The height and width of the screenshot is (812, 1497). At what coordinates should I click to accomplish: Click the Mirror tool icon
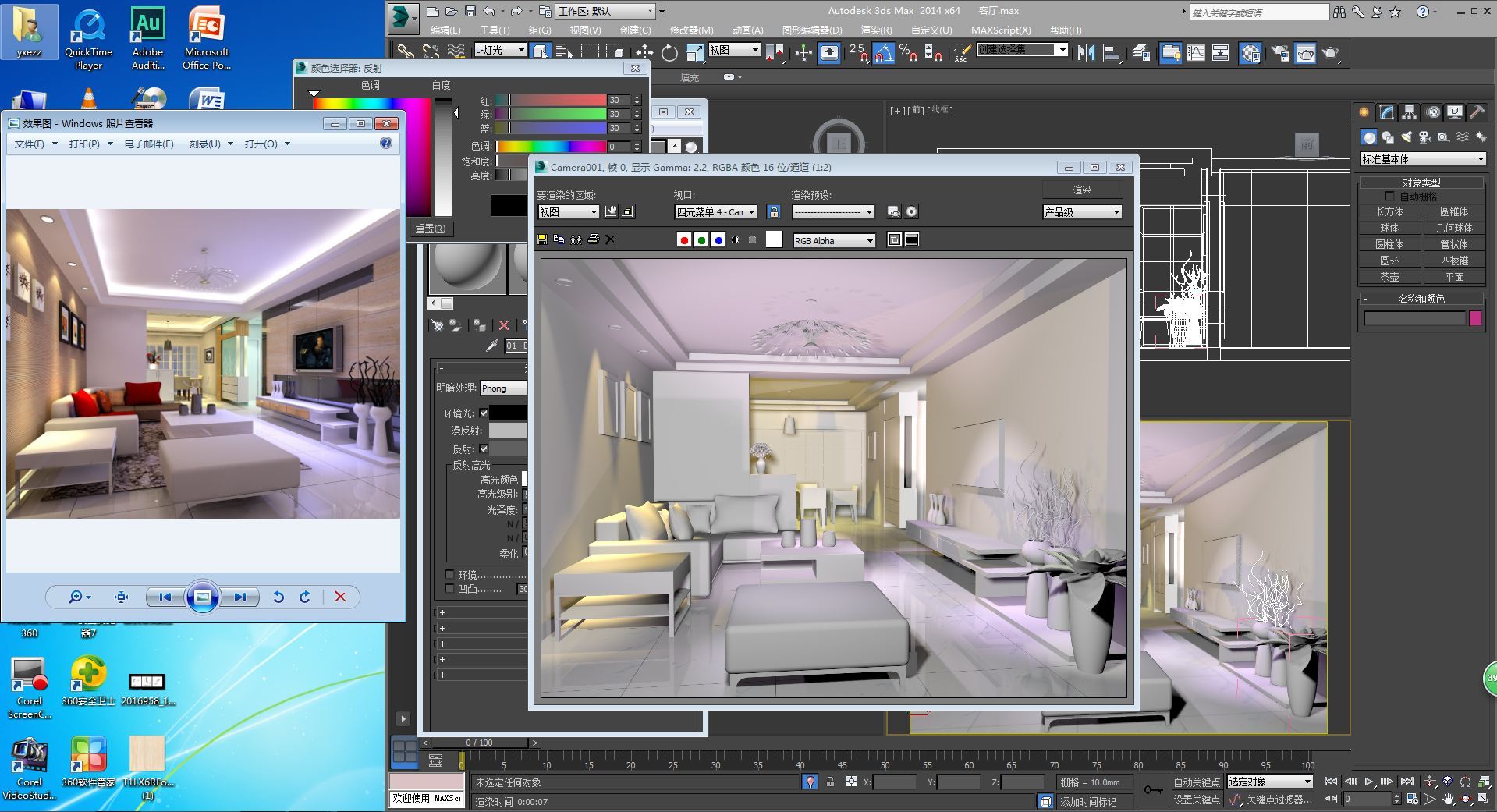point(1086,52)
